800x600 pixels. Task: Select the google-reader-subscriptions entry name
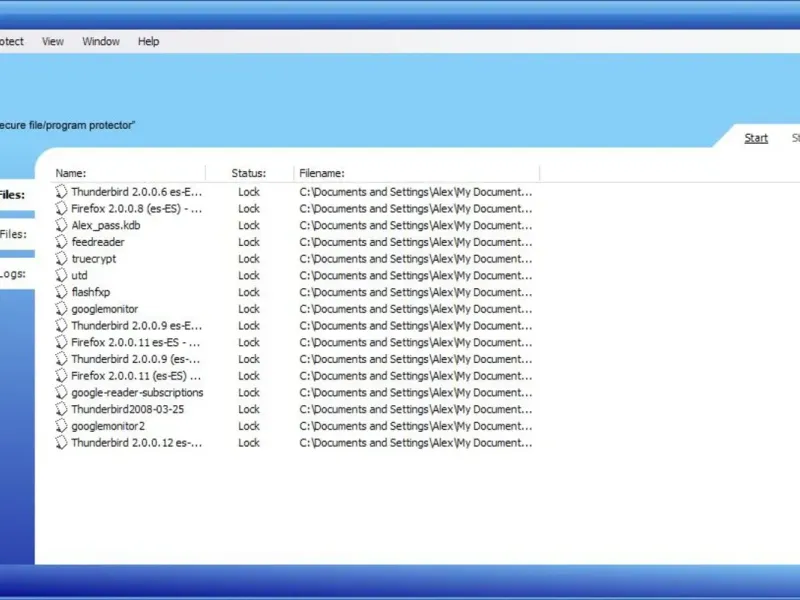tap(137, 392)
